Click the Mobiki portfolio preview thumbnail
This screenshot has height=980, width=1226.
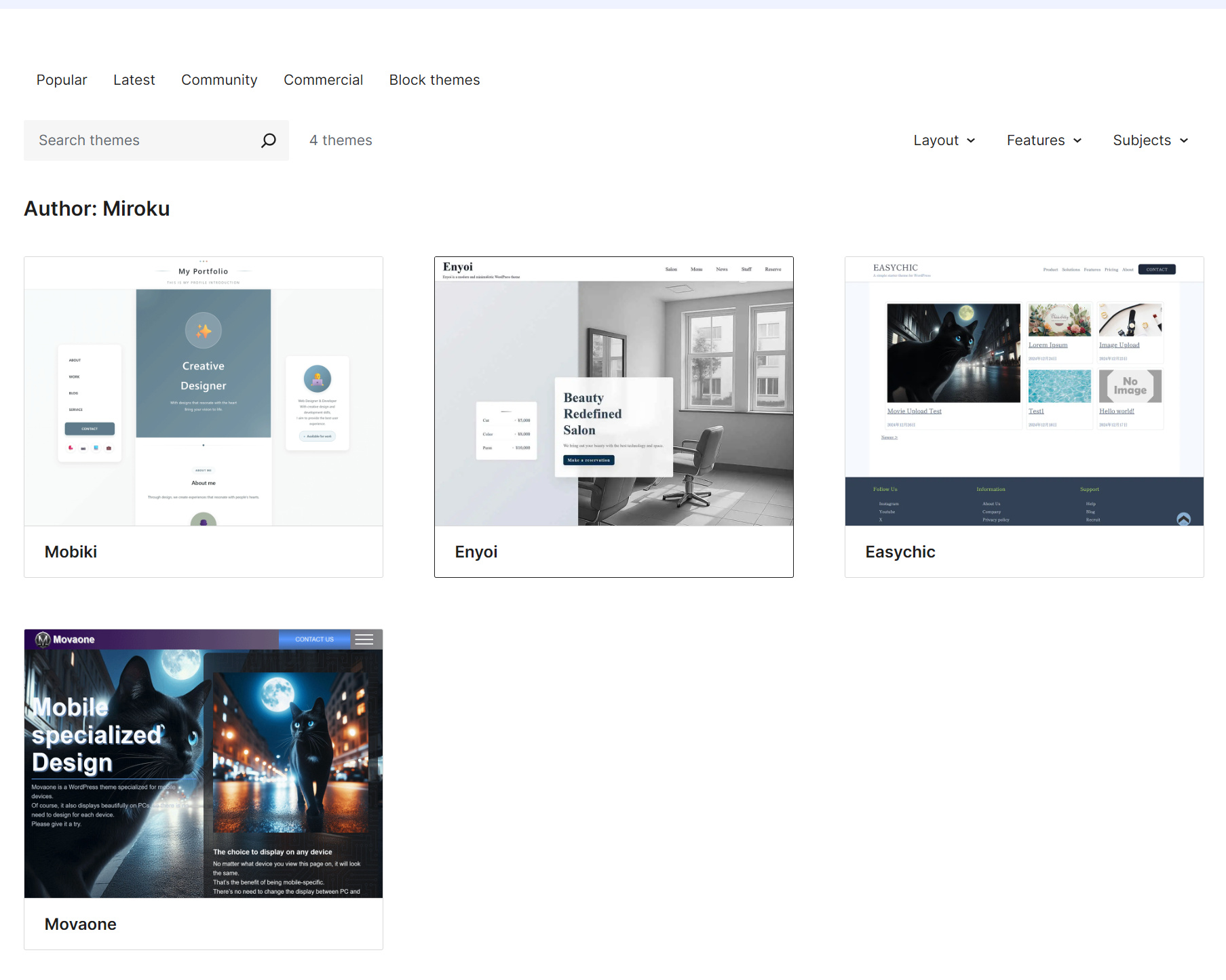tap(204, 391)
